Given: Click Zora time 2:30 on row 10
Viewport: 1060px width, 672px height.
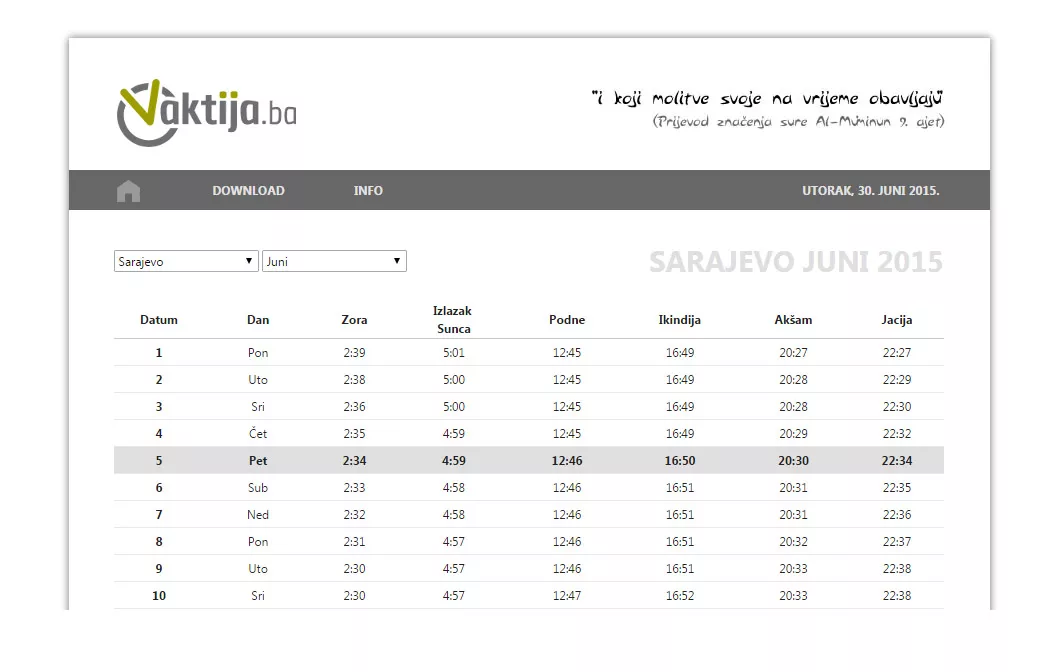Looking at the screenshot, I should pos(354,596).
